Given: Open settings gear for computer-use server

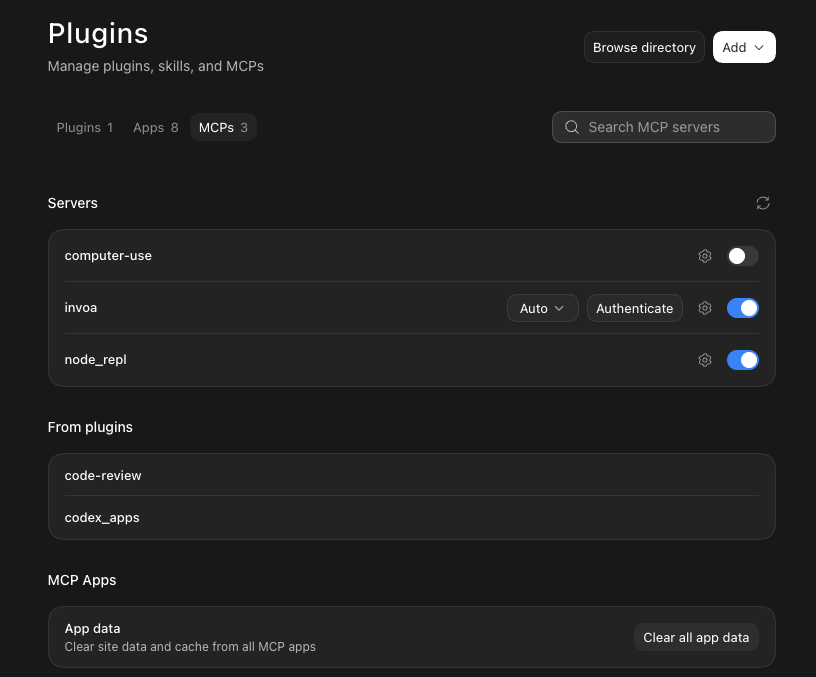Looking at the screenshot, I should (705, 256).
